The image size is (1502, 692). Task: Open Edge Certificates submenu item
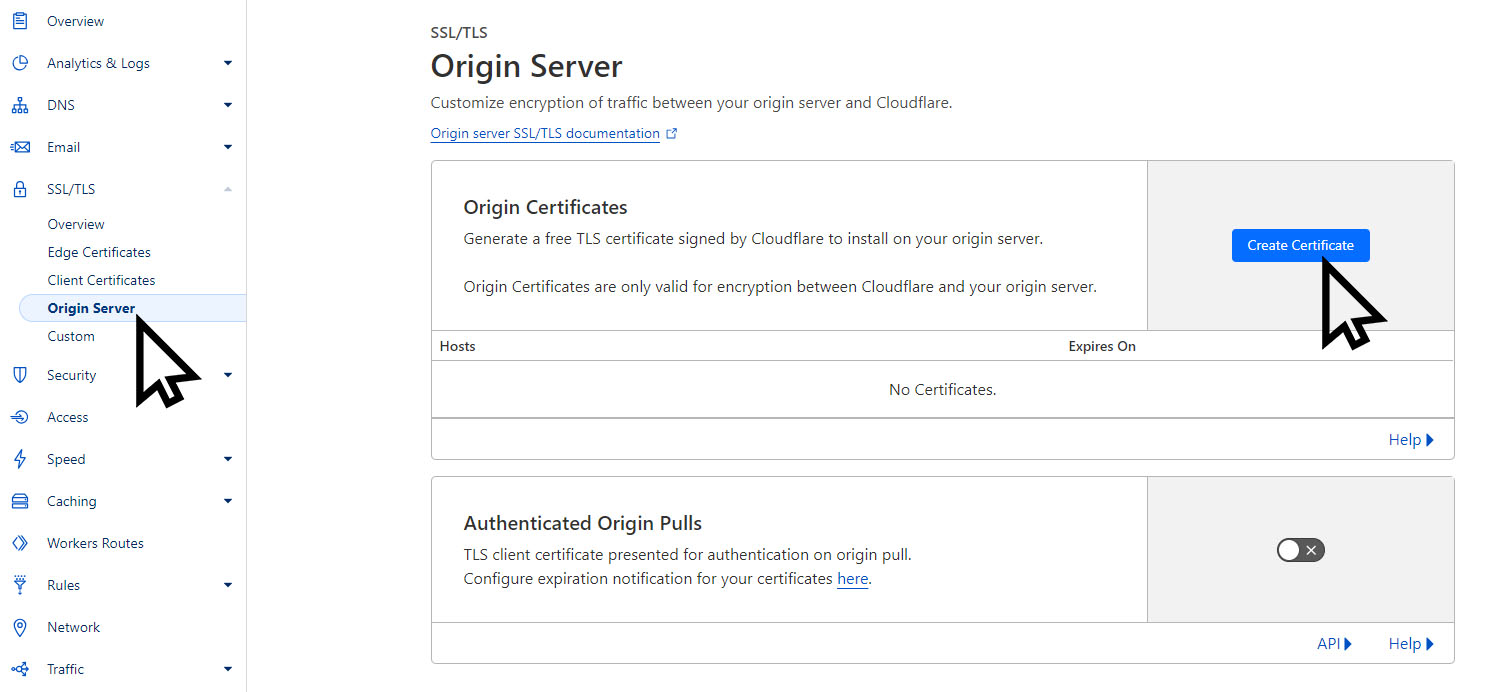click(x=99, y=252)
